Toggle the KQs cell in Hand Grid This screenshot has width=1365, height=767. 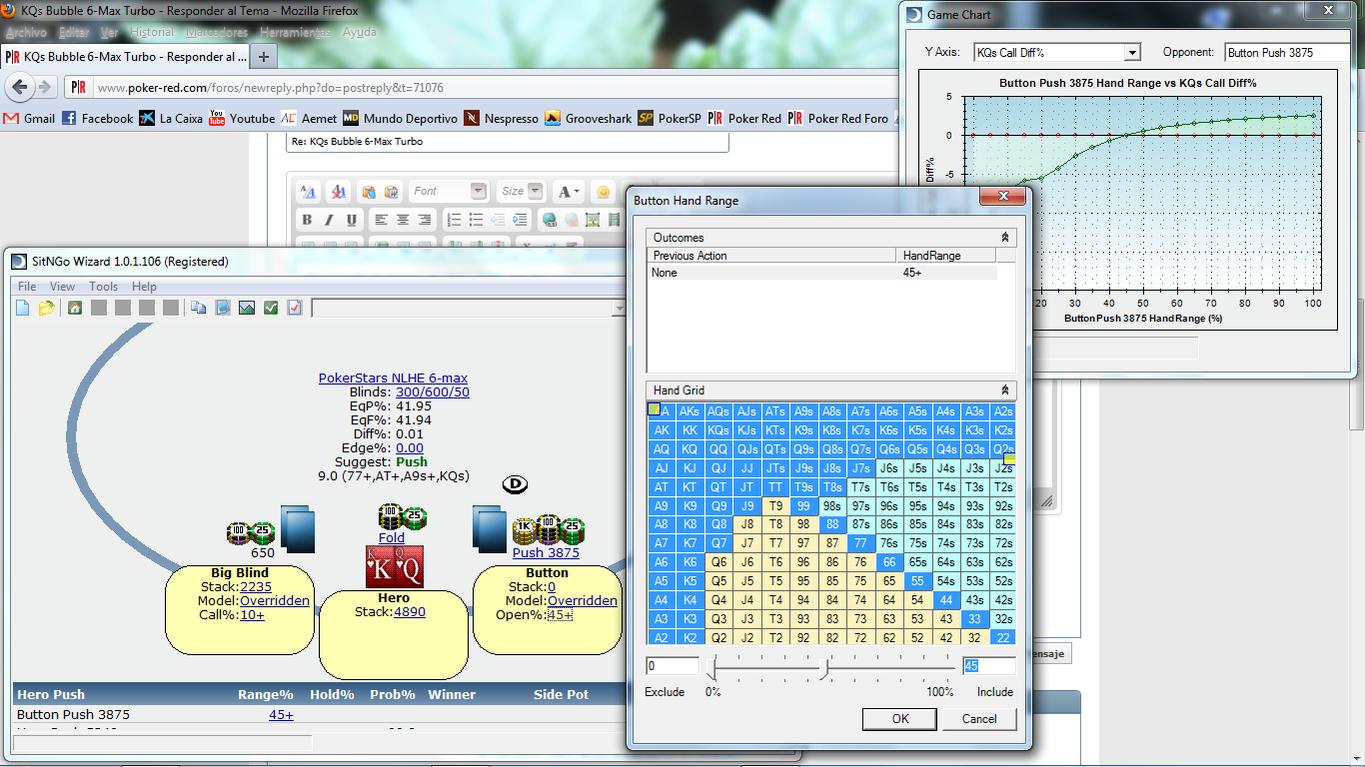pyautogui.click(x=718, y=430)
